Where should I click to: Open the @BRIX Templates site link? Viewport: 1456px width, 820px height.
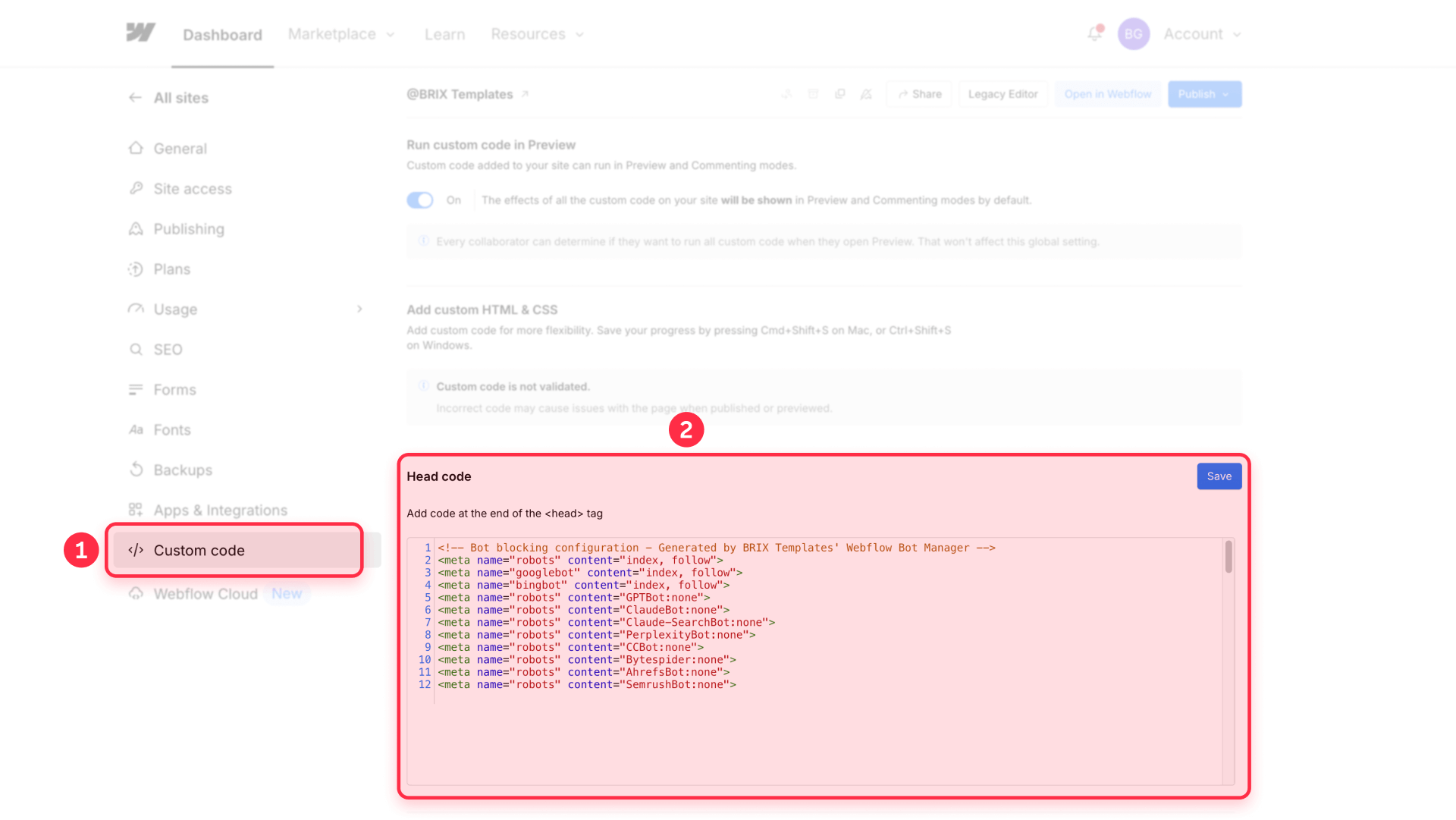point(460,94)
